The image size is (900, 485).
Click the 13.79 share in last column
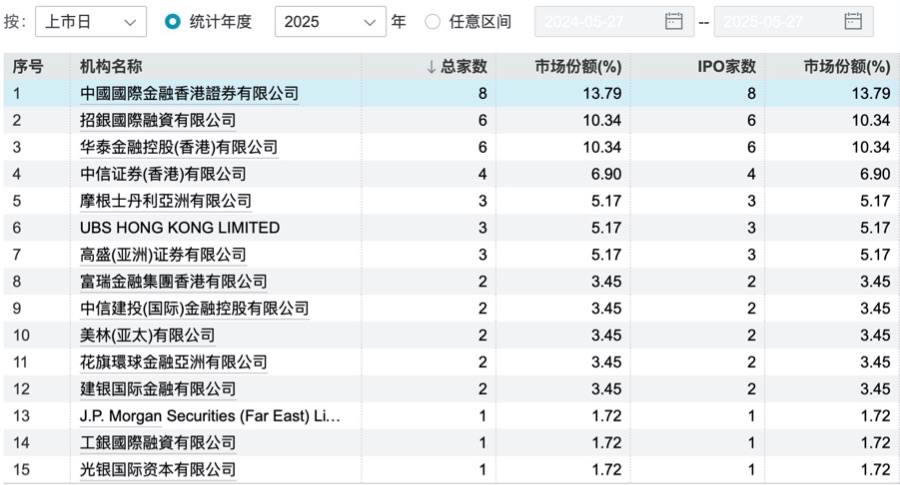pyautogui.click(x=871, y=94)
